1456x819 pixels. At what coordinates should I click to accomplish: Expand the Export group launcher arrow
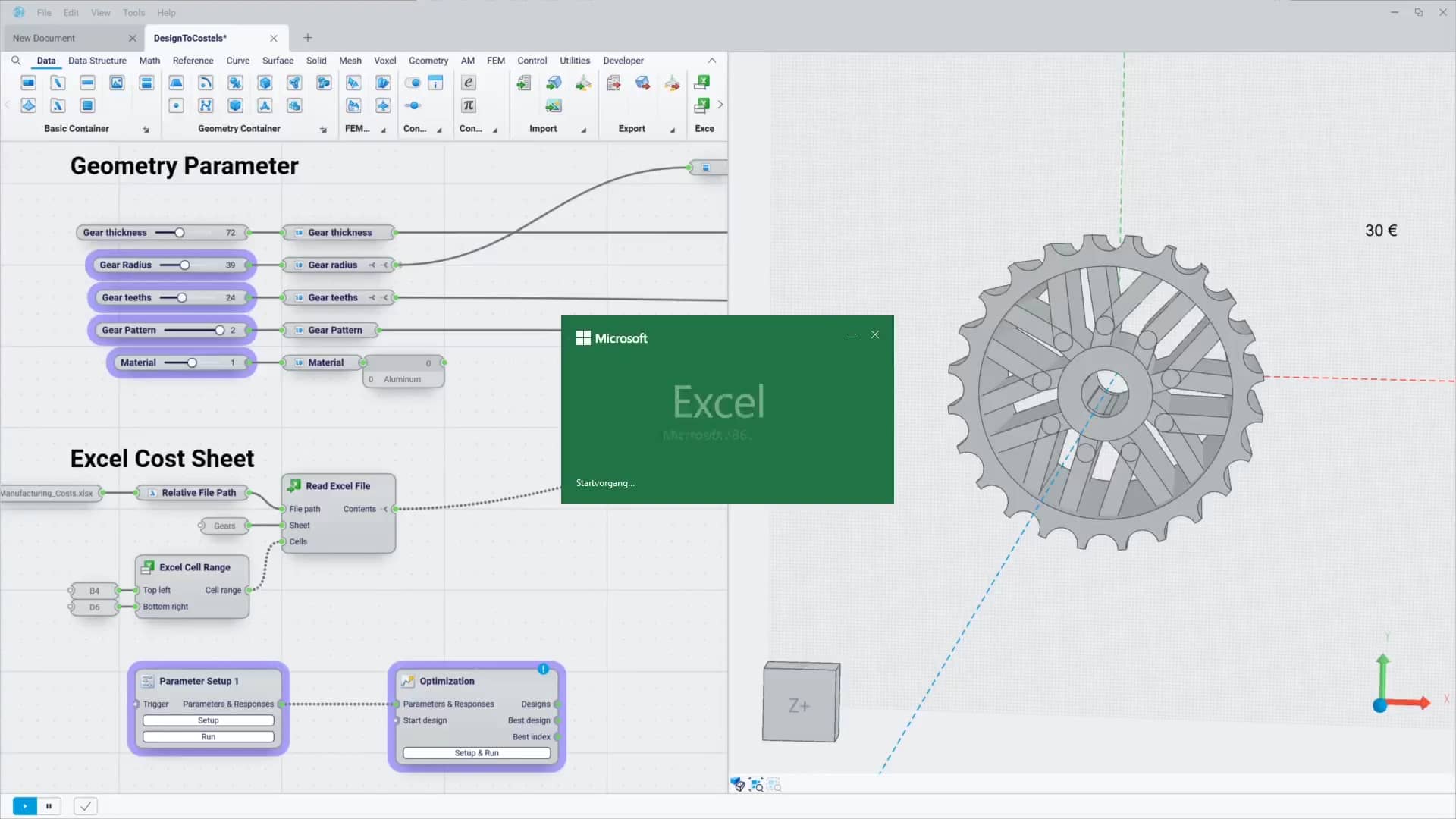[672, 130]
